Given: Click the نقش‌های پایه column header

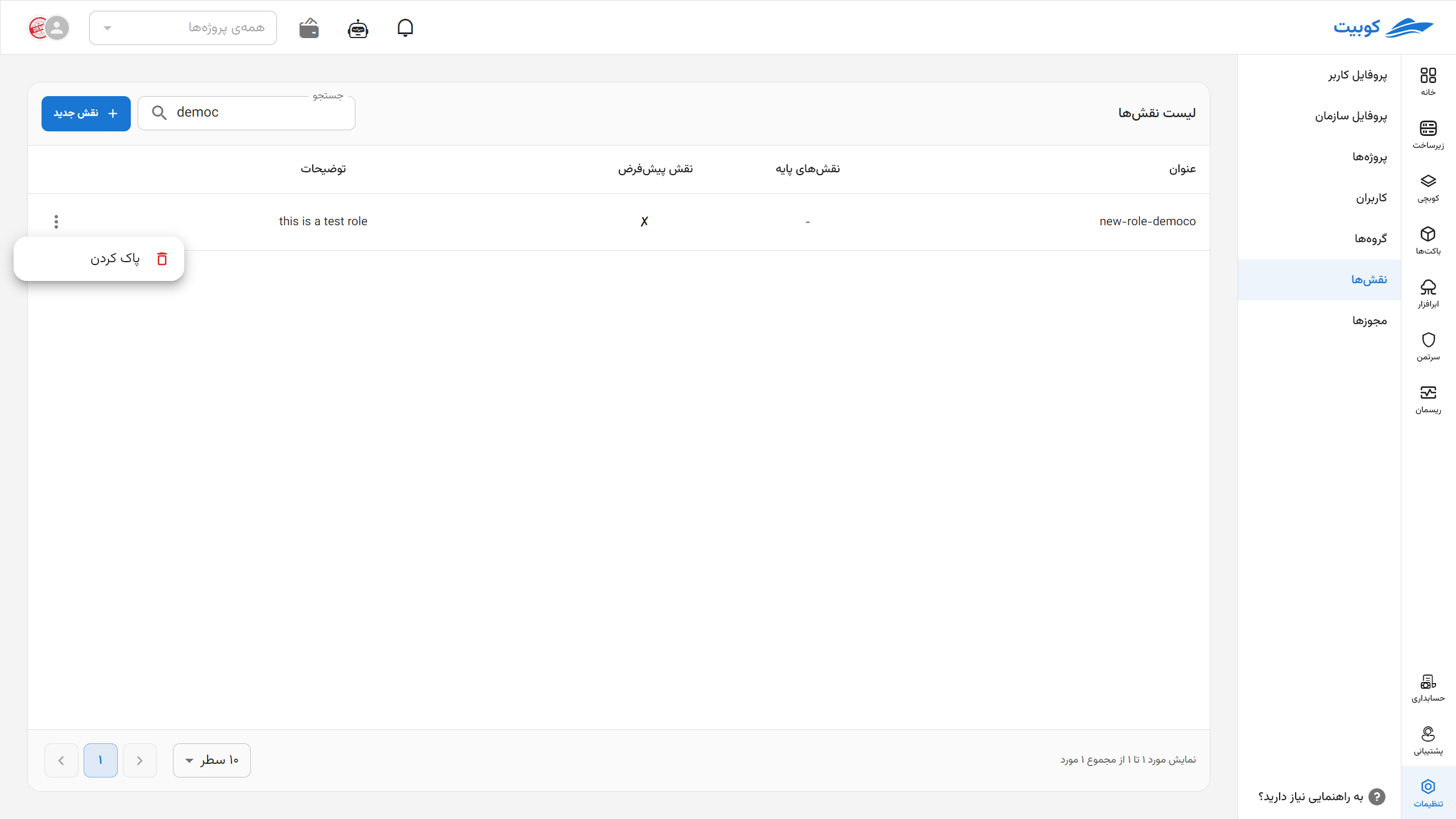Looking at the screenshot, I should [x=808, y=169].
